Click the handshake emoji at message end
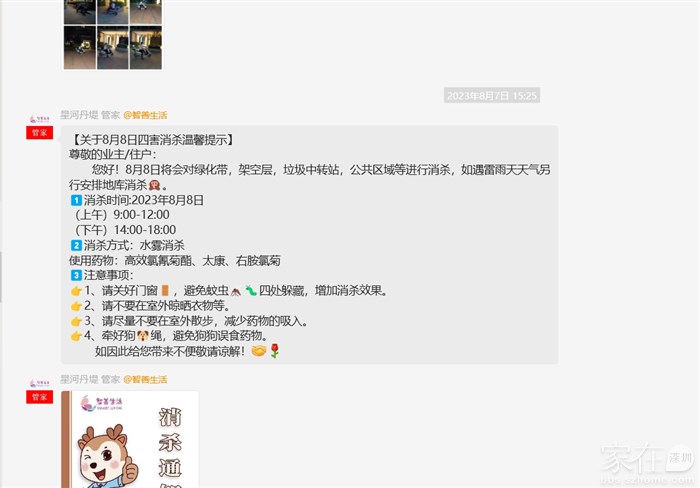Image resolution: width=700 pixels, height=488 pixels. click(259, 351)
